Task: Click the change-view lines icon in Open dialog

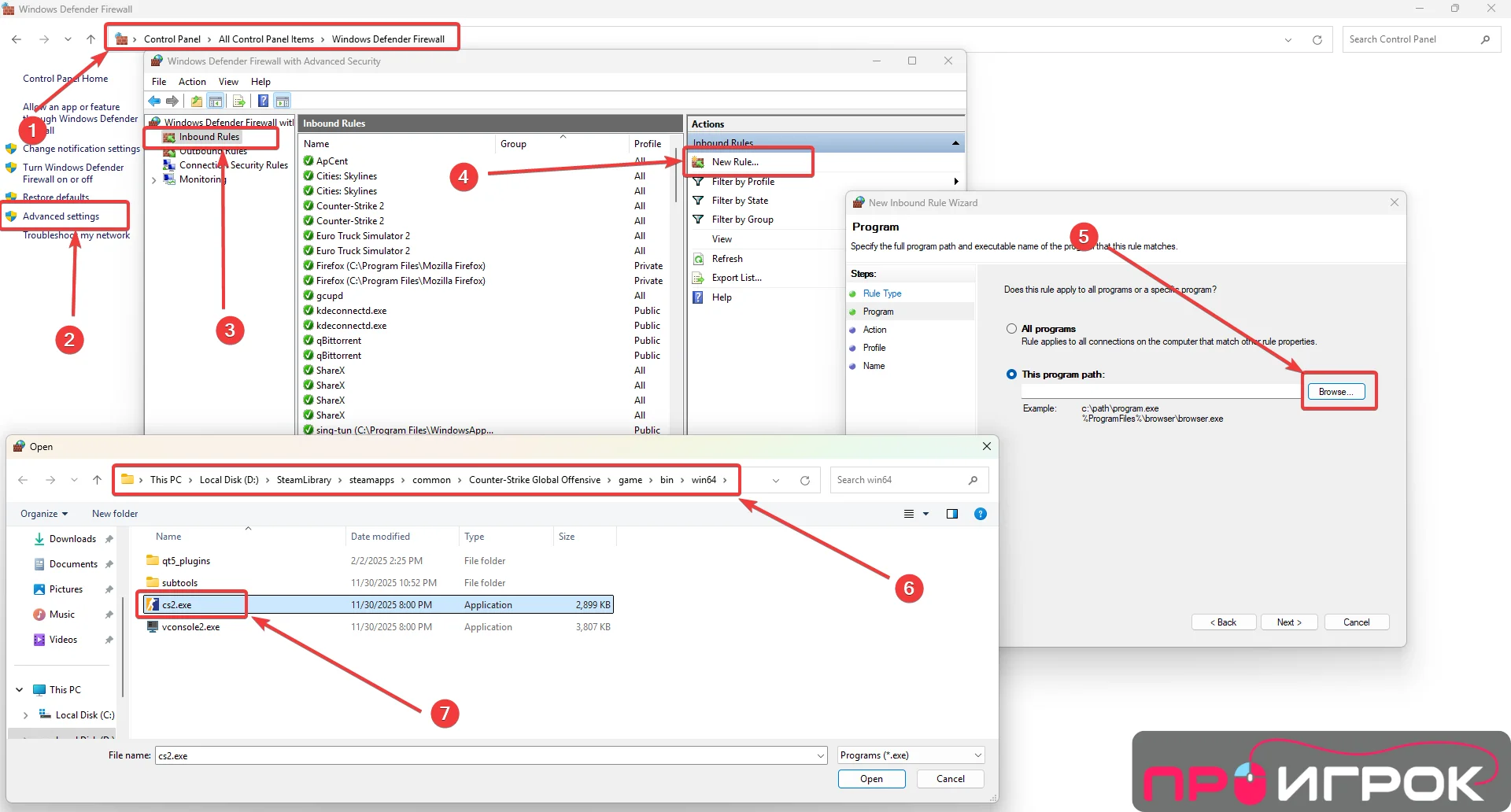Action: 909,514
